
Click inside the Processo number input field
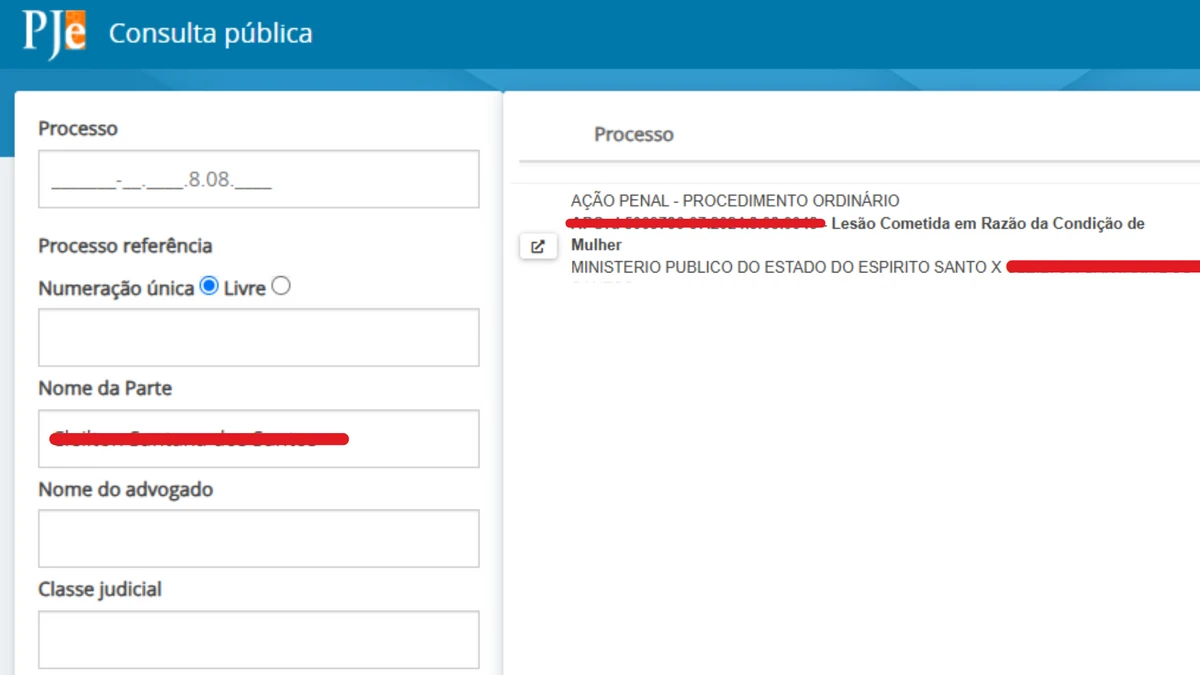[x=258, y=178]
